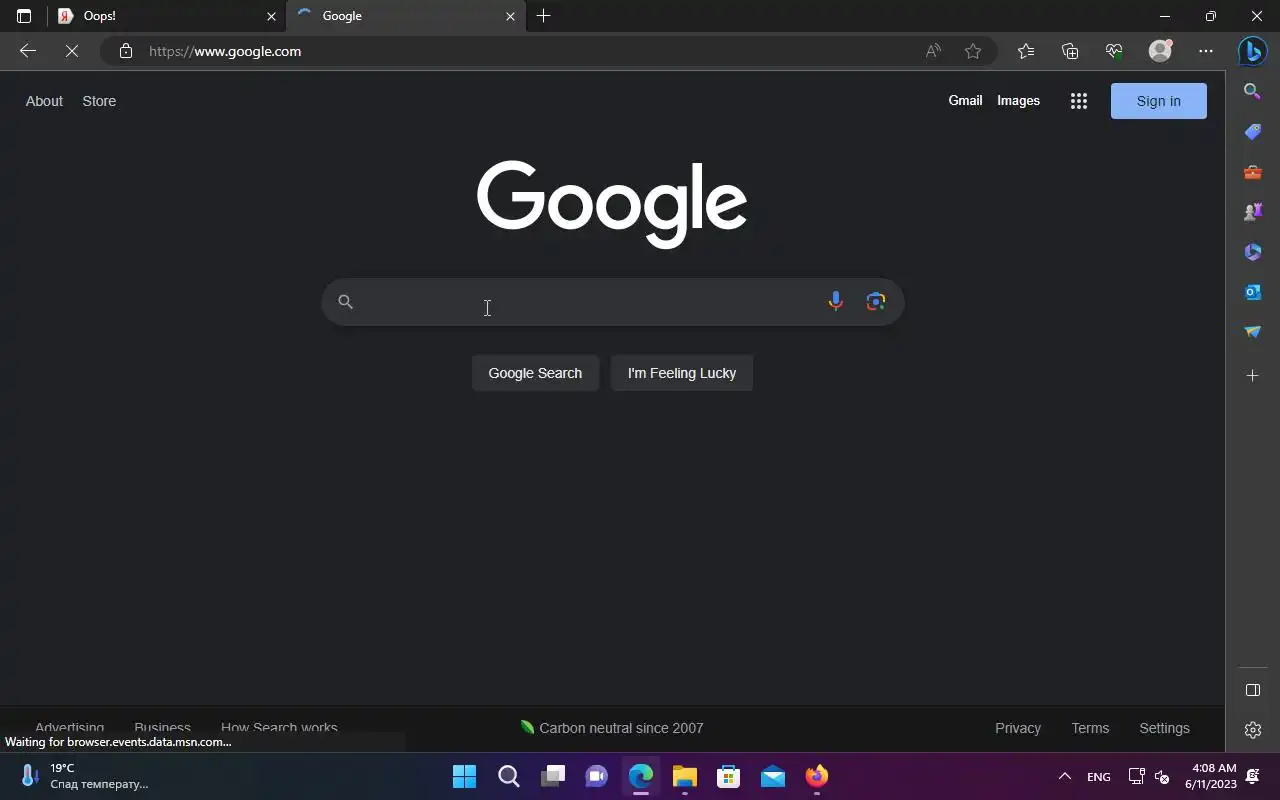The height and width of the screenshot is (800, 1280).
Task: Close the Google tab
Action: tap(511, 16)
